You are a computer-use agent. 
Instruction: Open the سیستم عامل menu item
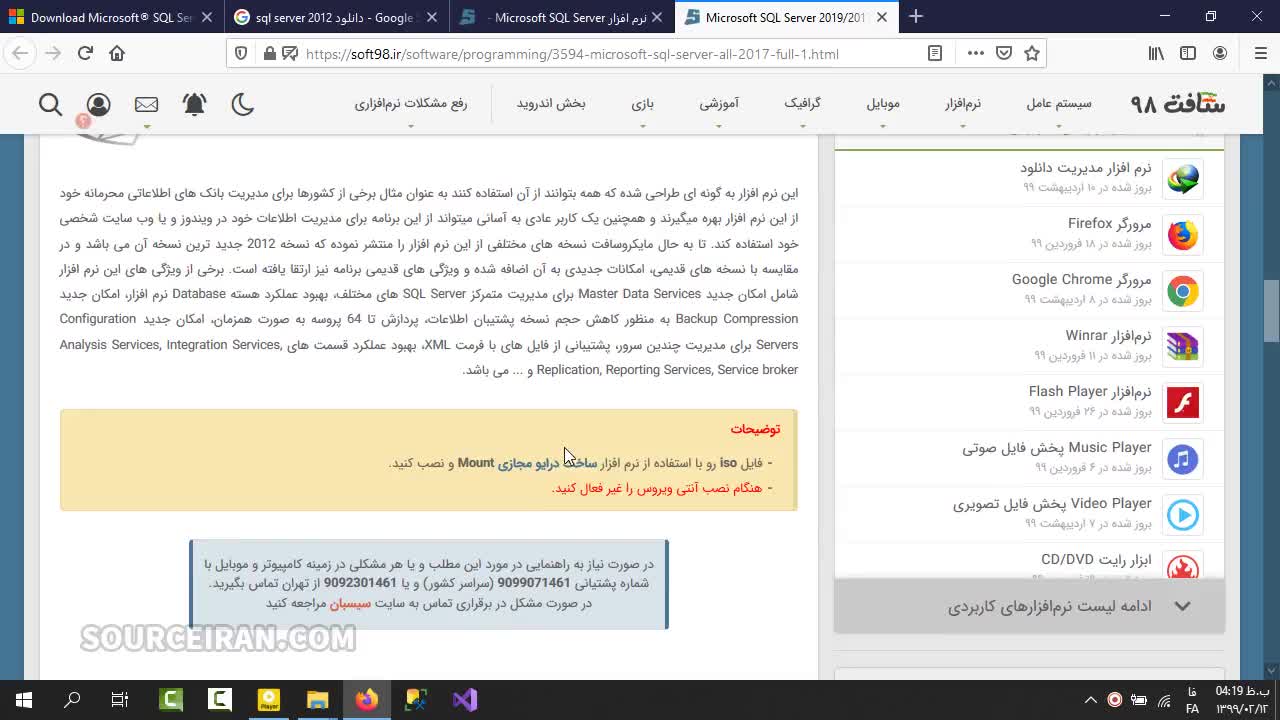[1058, 104]
